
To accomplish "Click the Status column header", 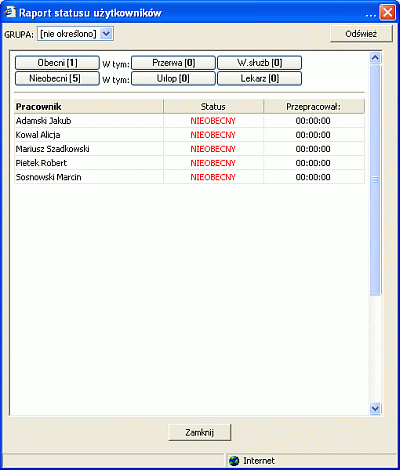I will (x=213, y=107).
